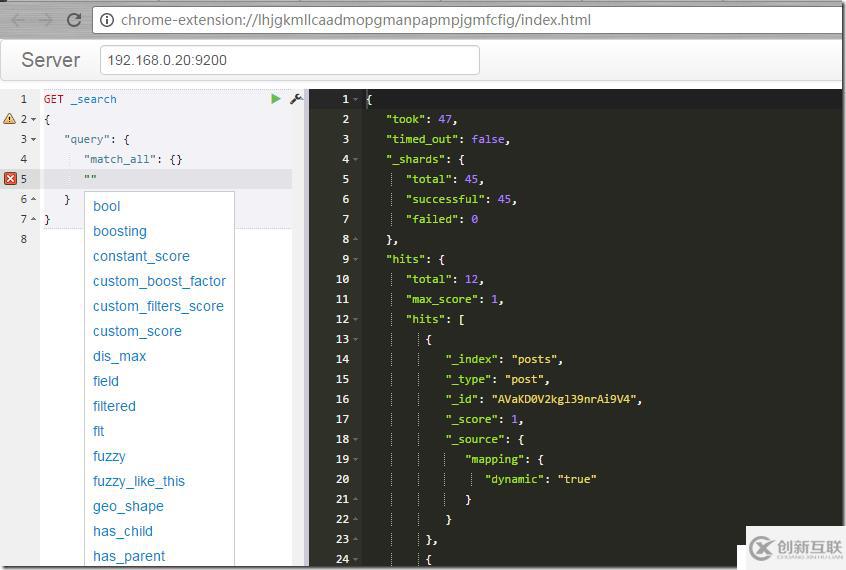846x570 pixels.
Task: Pick has_child suggestion
Action: pyautogui.click(x=122, y=531)
